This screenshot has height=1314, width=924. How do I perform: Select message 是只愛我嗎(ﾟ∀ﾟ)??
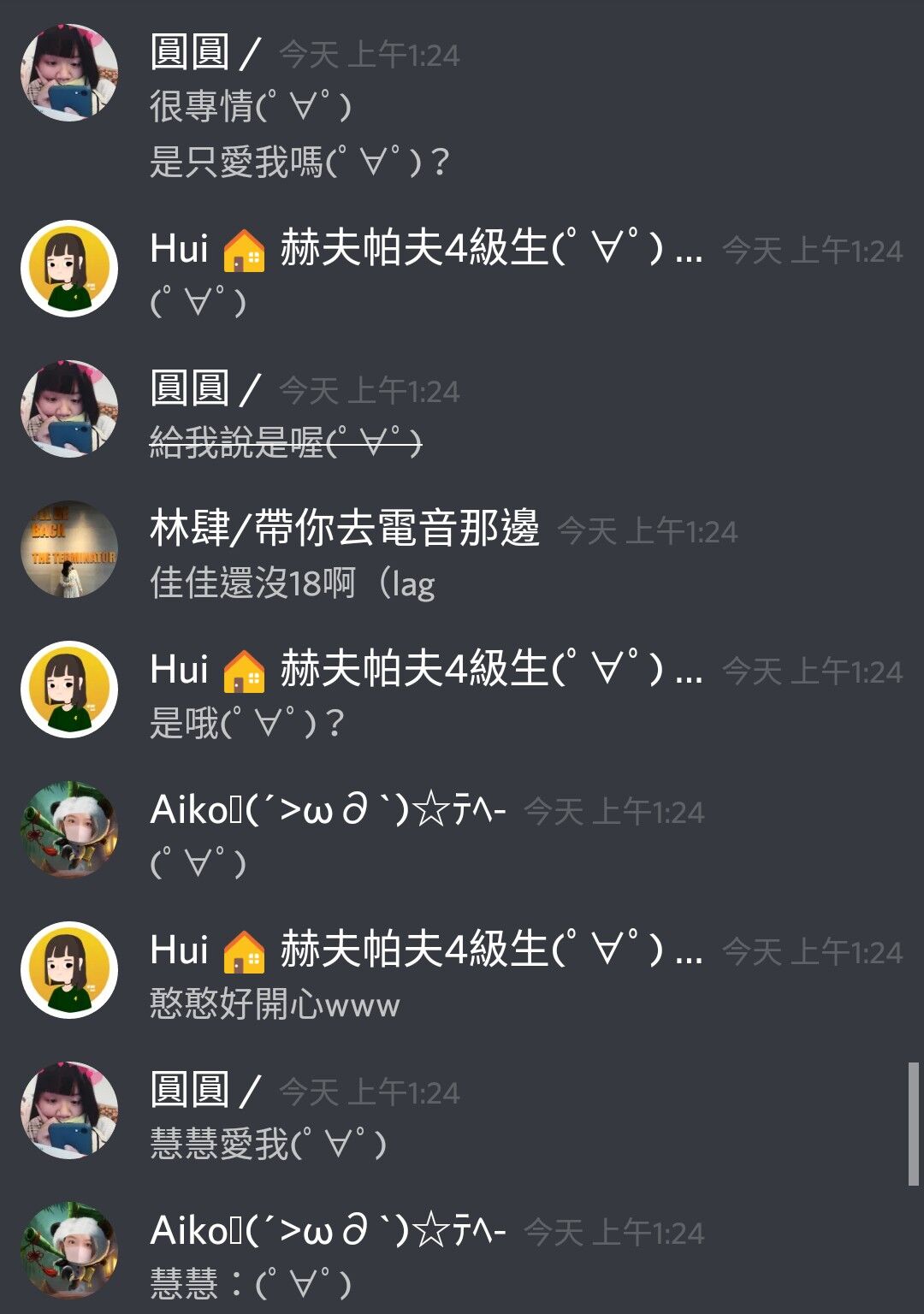point(299,163)
